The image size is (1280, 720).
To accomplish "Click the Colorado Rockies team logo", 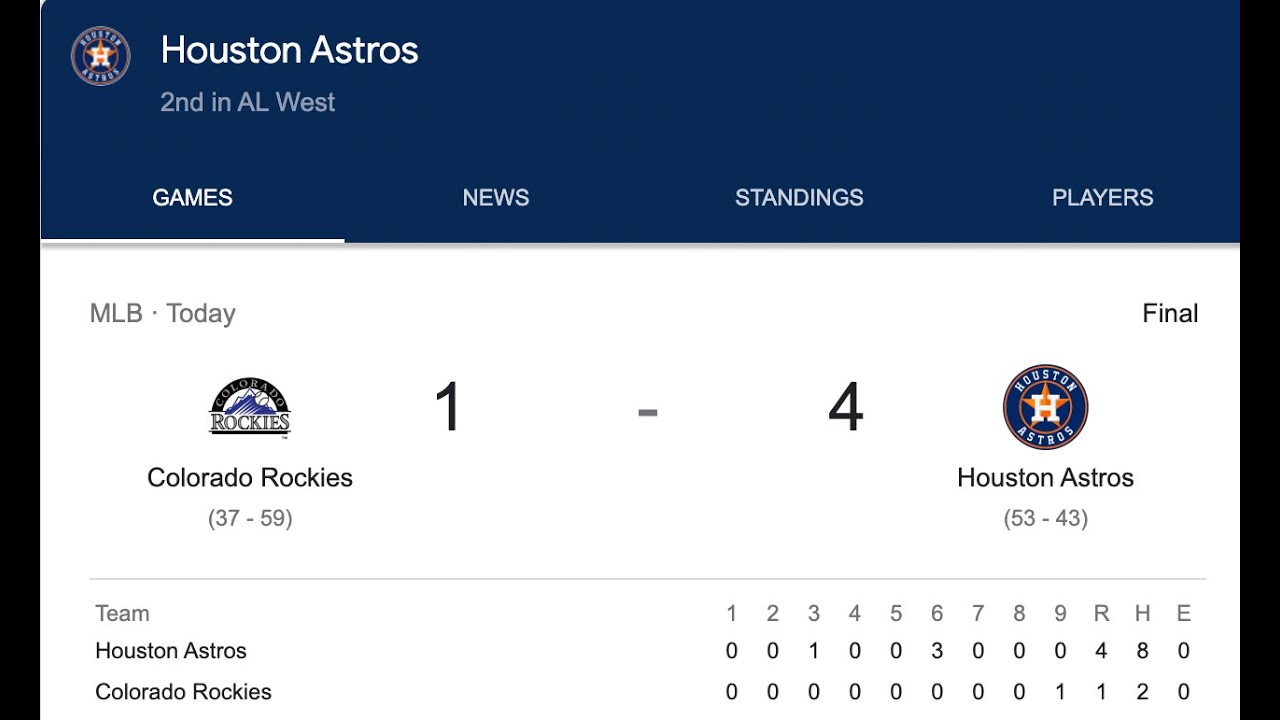I will [x=250, y=408].
